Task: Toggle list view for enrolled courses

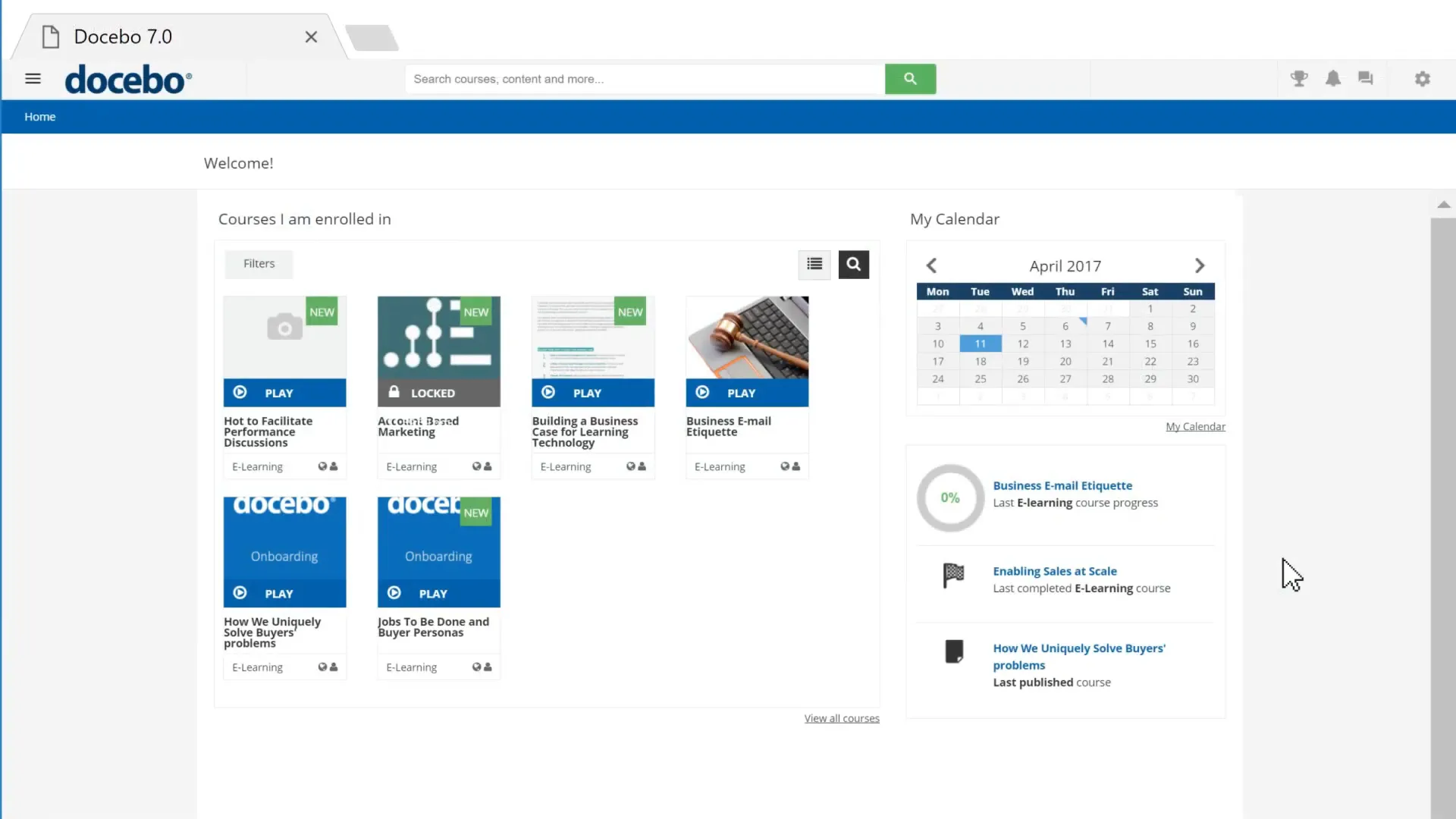Action: (x=814, y=264)
